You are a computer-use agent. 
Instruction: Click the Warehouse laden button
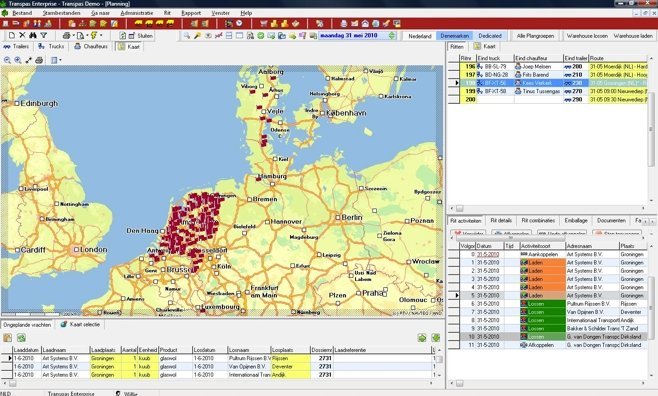click(x=633, y=36)
